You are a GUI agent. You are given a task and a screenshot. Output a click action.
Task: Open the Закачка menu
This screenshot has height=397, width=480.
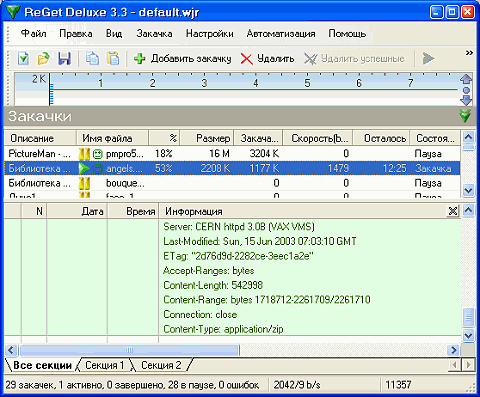click(154, 34)
